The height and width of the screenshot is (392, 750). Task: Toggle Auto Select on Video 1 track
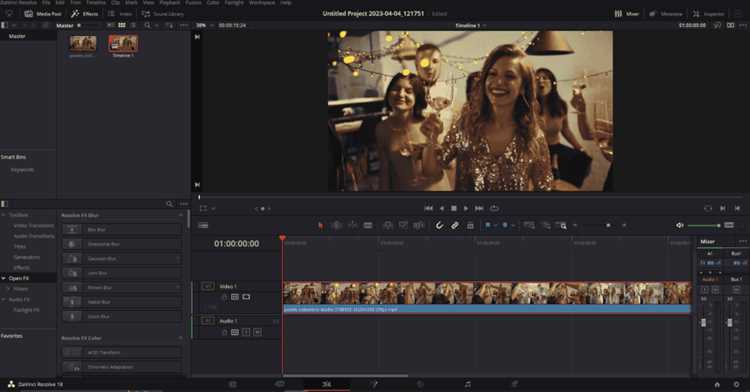pyautogui.click(x=235, y=297)
